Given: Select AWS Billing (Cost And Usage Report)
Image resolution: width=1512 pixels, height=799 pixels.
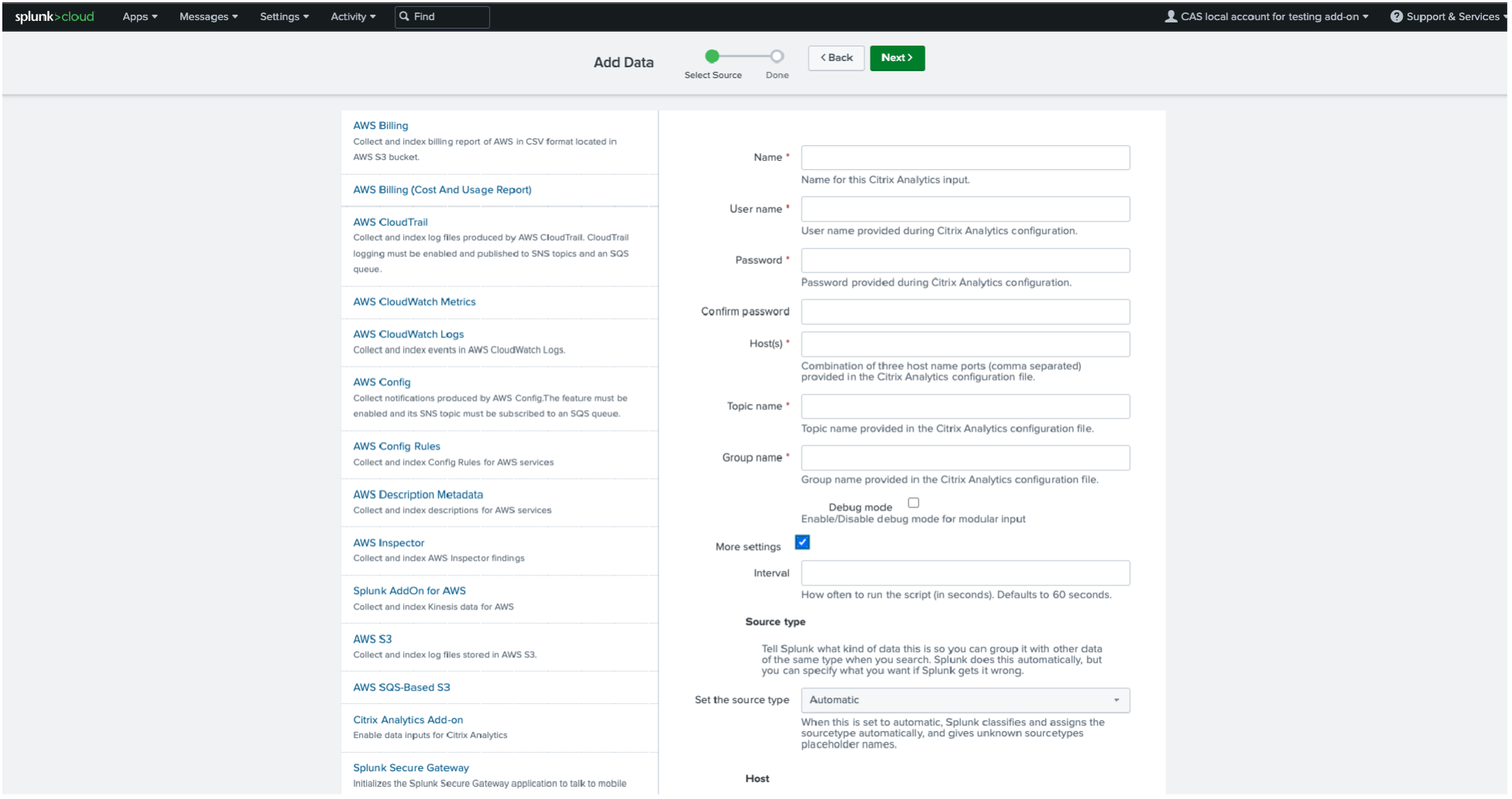Looking at the screenshot, I should point(442,190).
